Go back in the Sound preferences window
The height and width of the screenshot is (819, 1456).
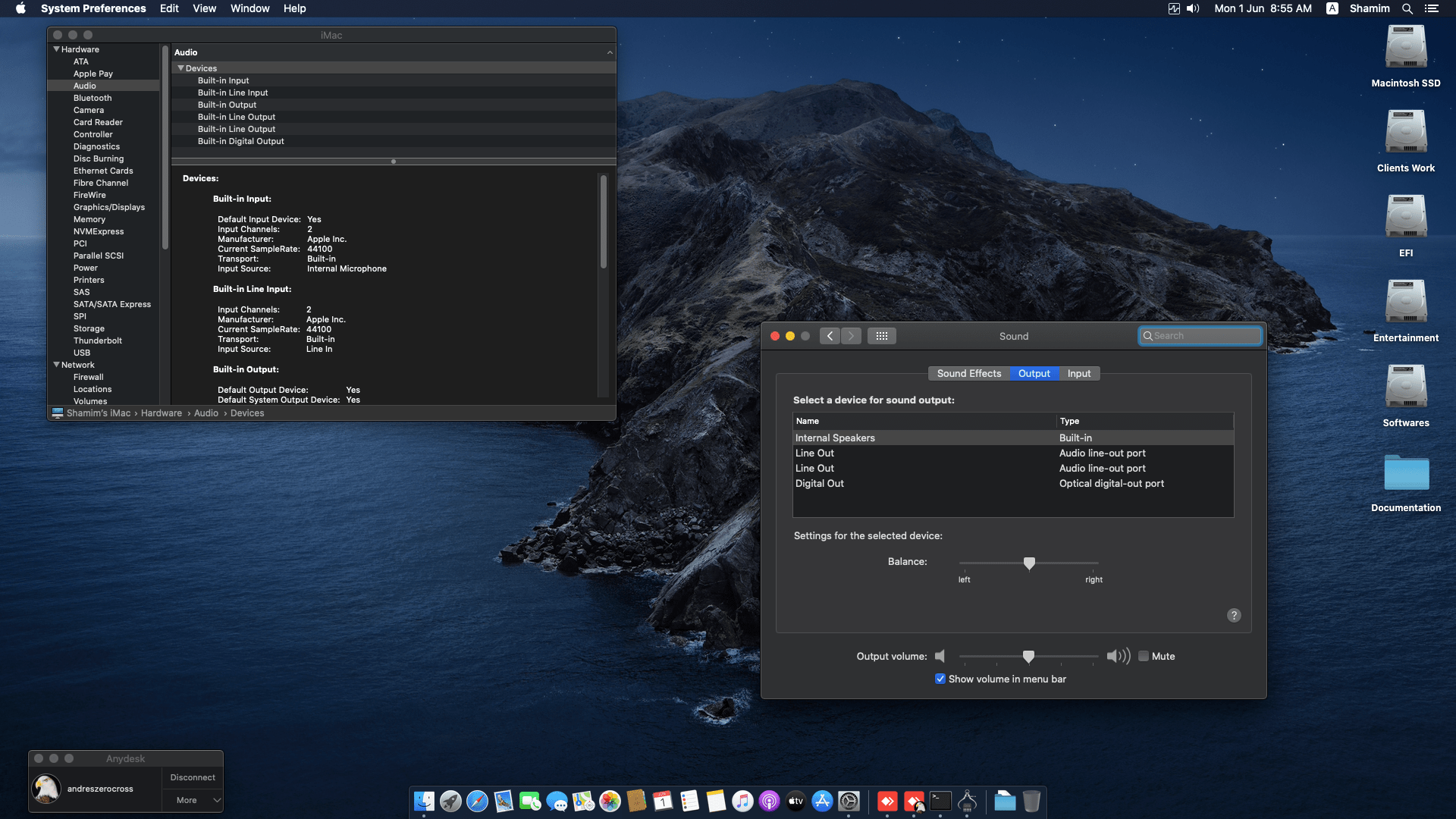830,336
